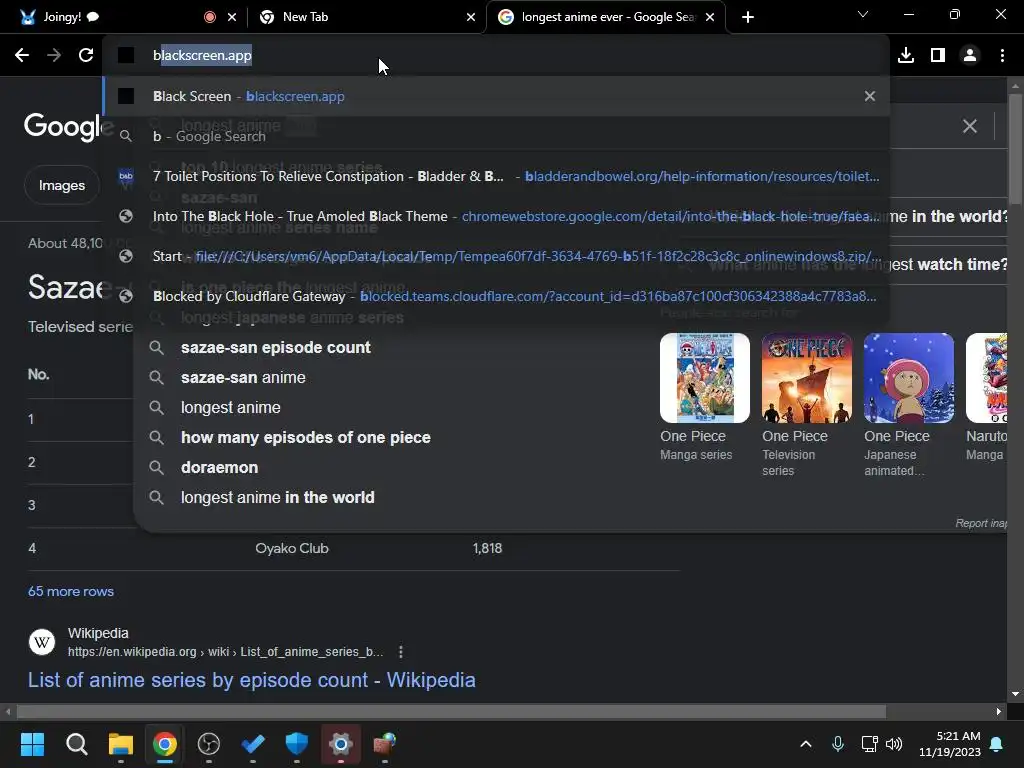Open 'List of anime series by episode count' result
The height and width of the screenshot is (768, 1024).
251,680
